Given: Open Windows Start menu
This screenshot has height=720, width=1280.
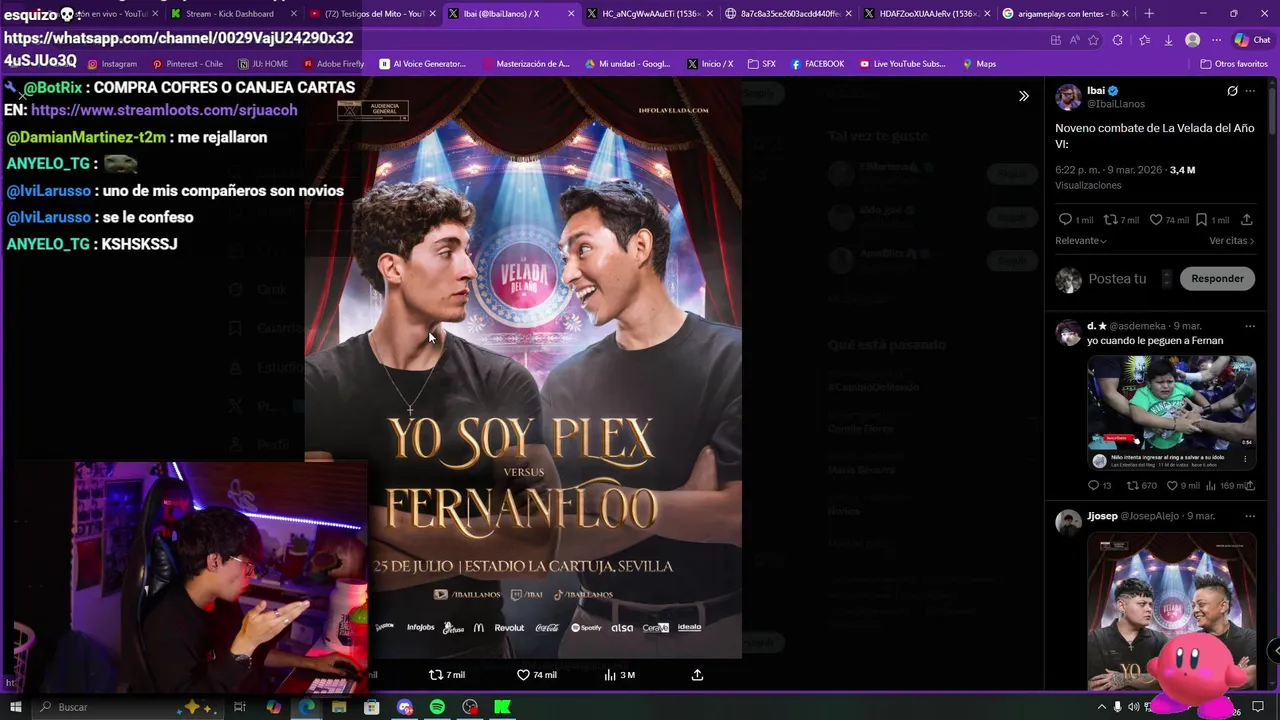Looking at the screenshot, I should [x=16, y=707].
